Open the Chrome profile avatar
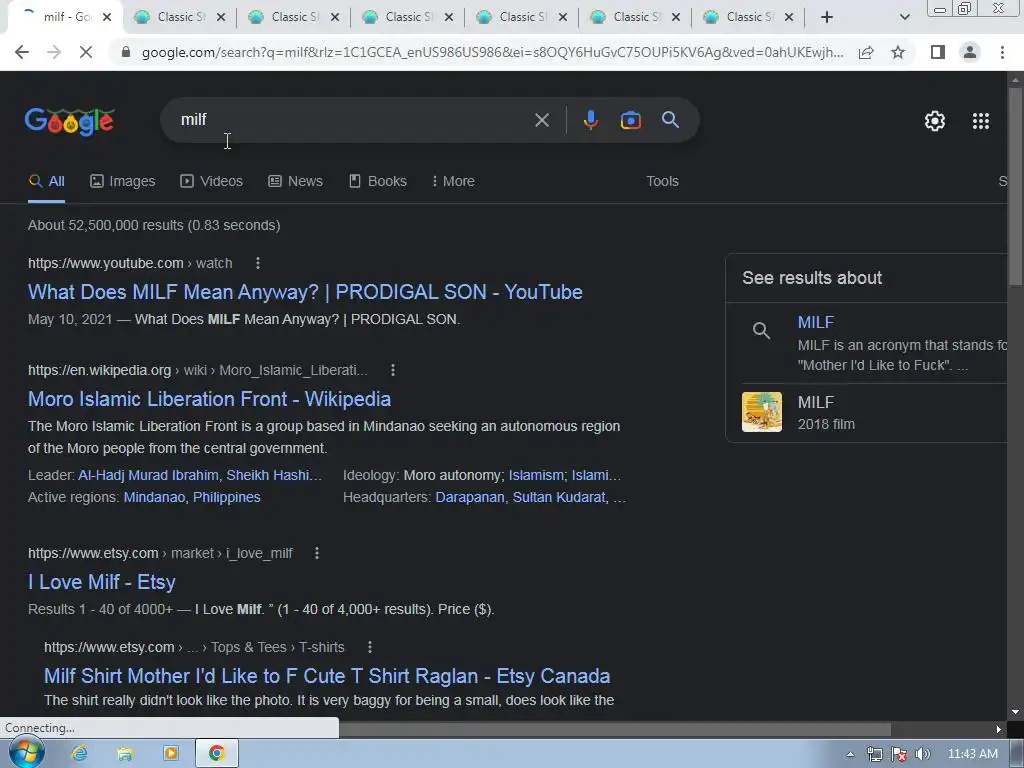Image resolution: width=1024 pixels, height=768 pixels. [x=970, y=52]
